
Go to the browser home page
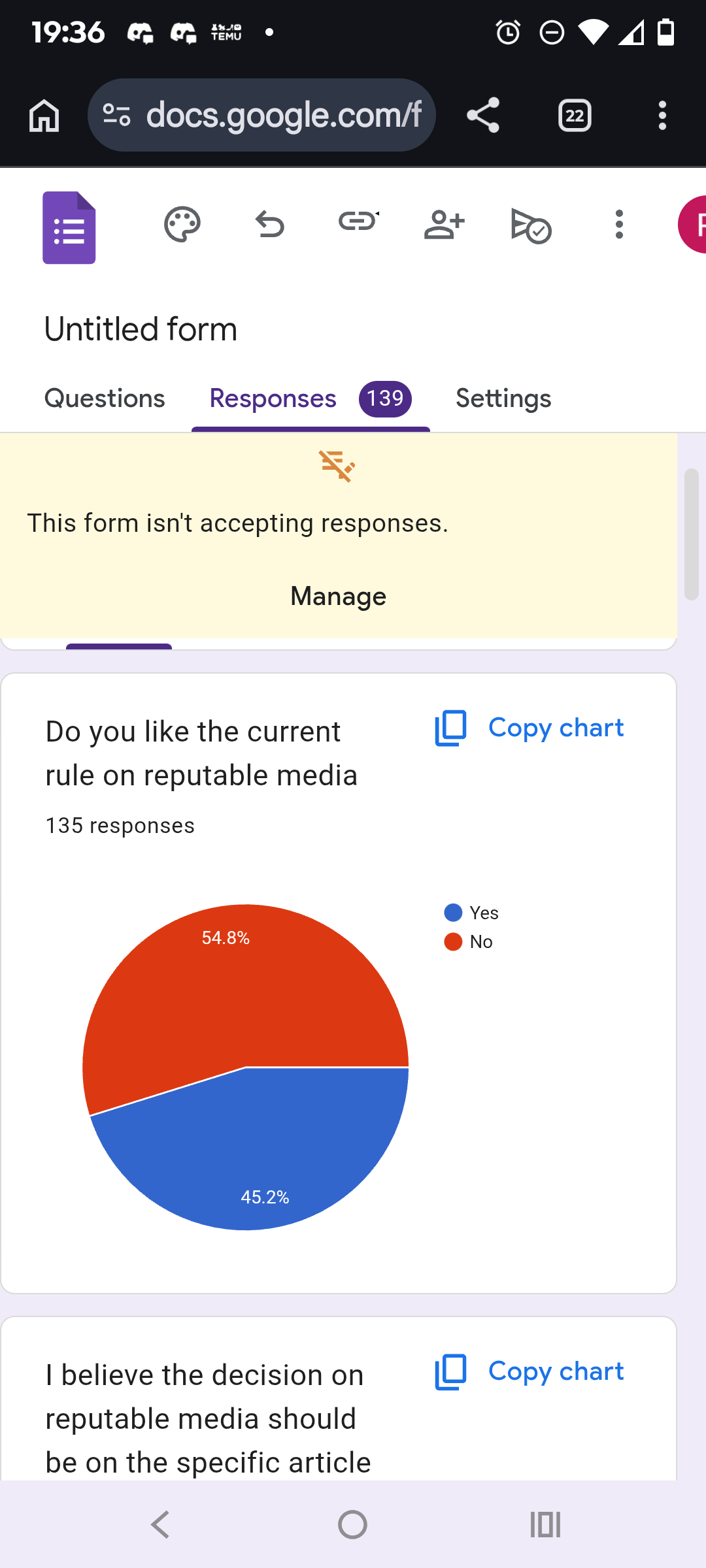(x=44, y=116)
